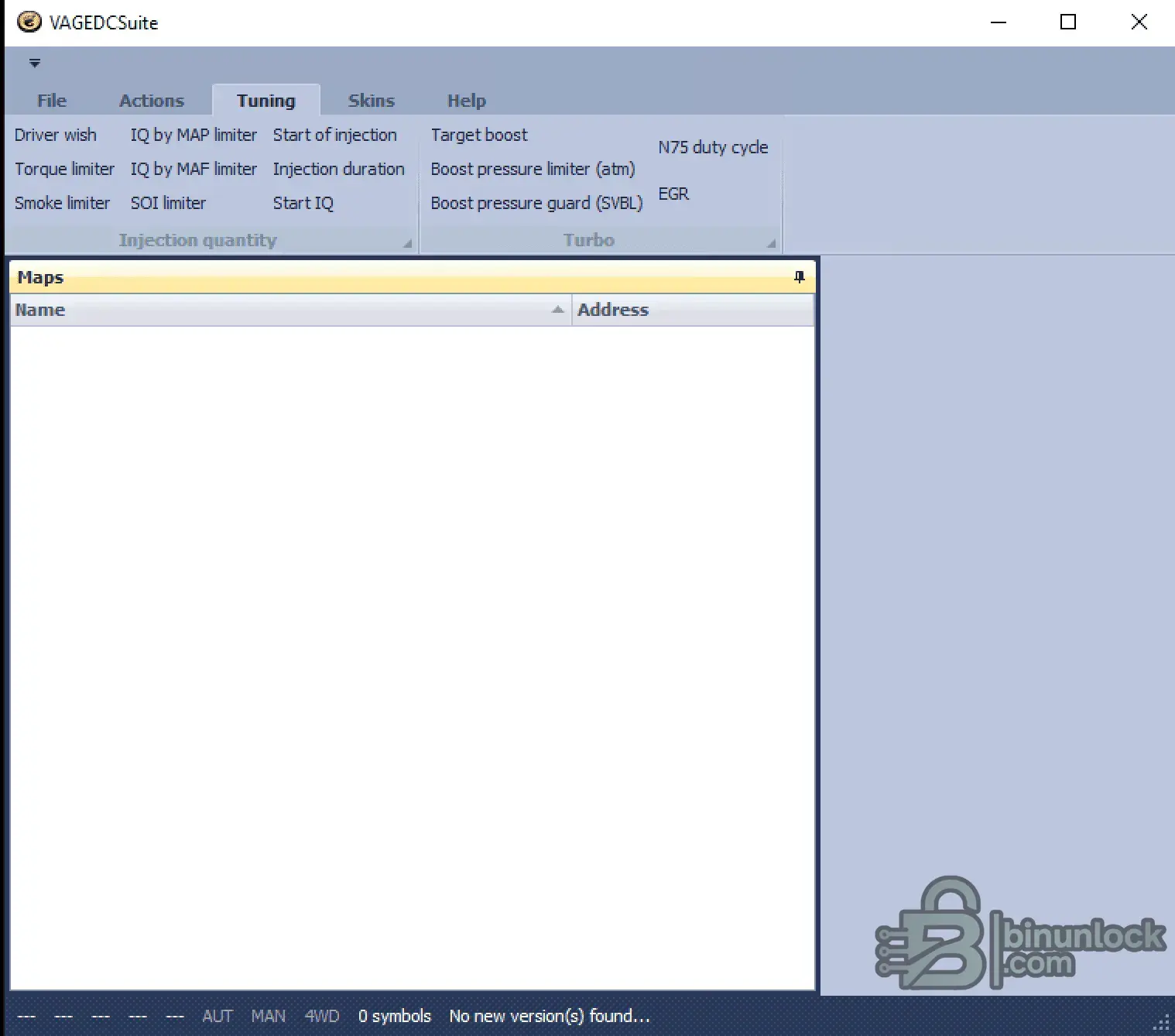This screenshot has width=1175, height=1036.
Task: Click IQ by MAP limiter
Action: [x=194, y=135]
